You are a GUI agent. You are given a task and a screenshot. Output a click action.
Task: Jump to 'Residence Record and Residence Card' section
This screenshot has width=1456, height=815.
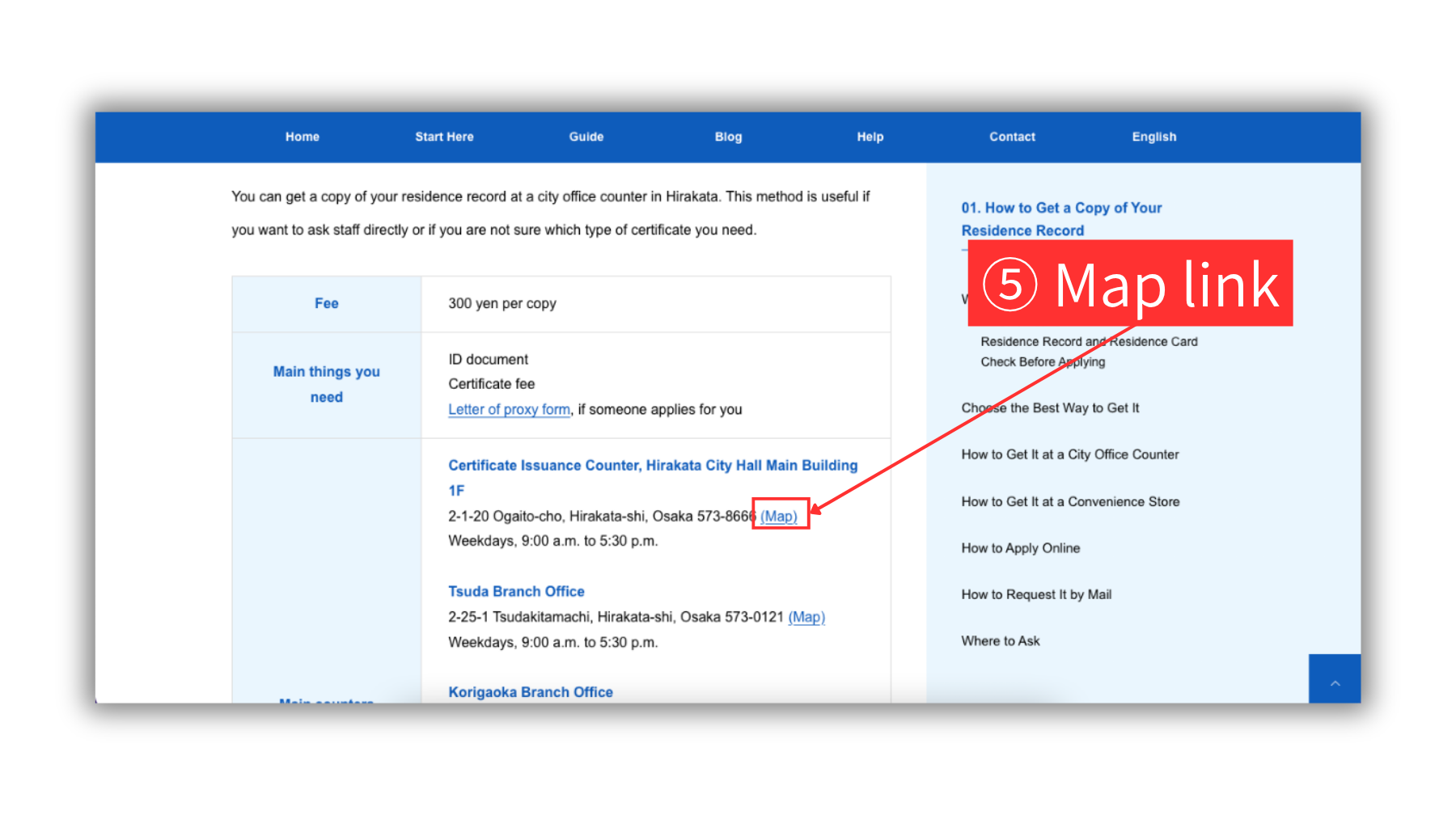coord(1089,341)
